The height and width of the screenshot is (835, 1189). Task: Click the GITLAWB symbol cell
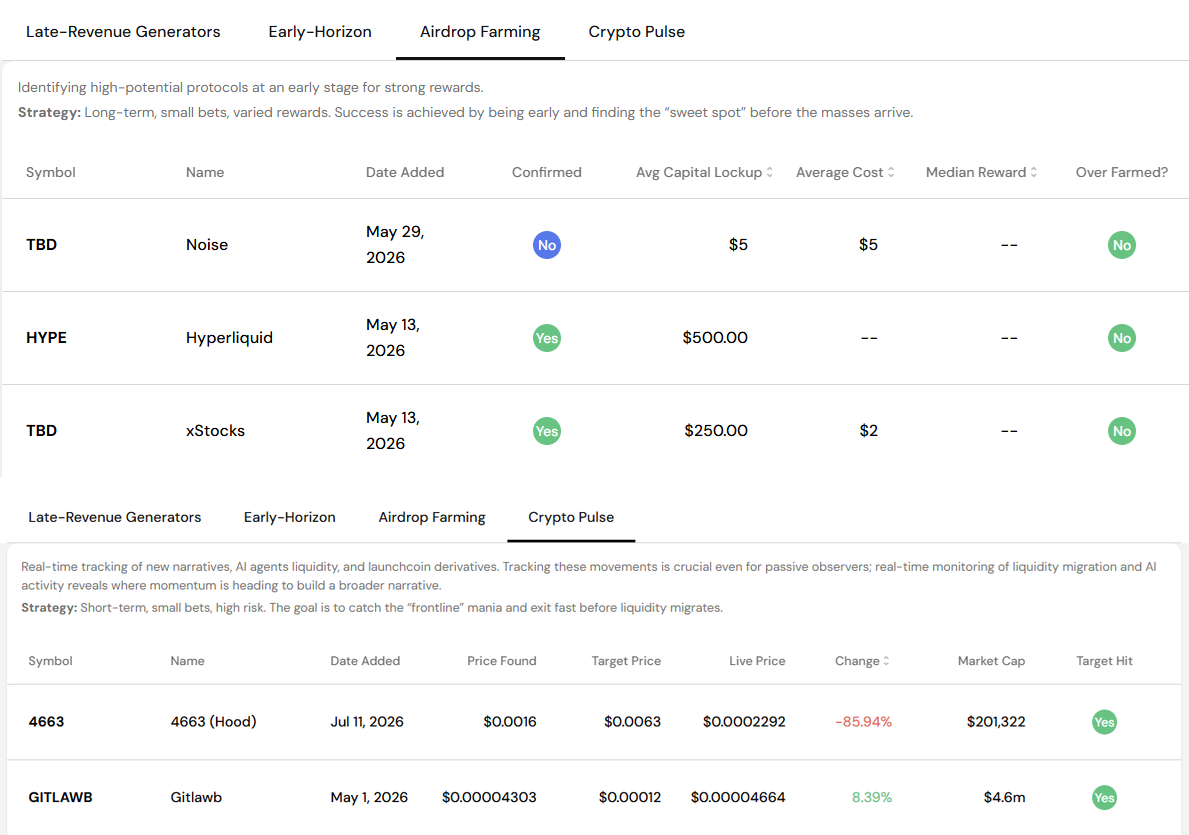point(60,797)
